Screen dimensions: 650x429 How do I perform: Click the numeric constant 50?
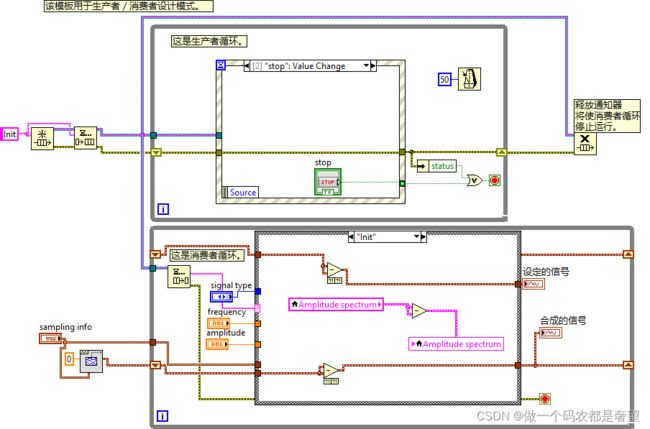click(x=444, y=79)
